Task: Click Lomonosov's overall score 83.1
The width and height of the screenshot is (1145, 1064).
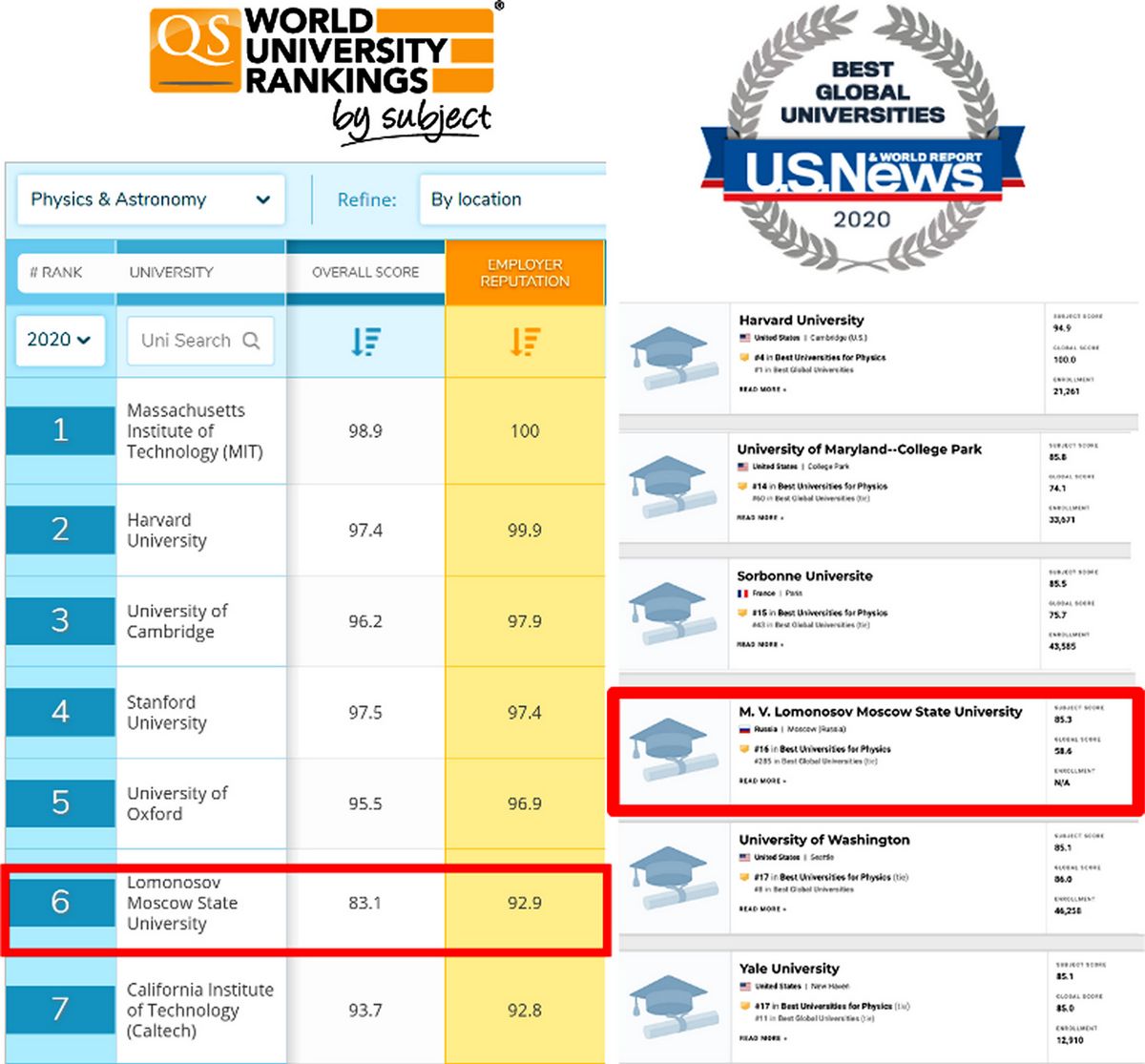Action: [x=365, y=903]
